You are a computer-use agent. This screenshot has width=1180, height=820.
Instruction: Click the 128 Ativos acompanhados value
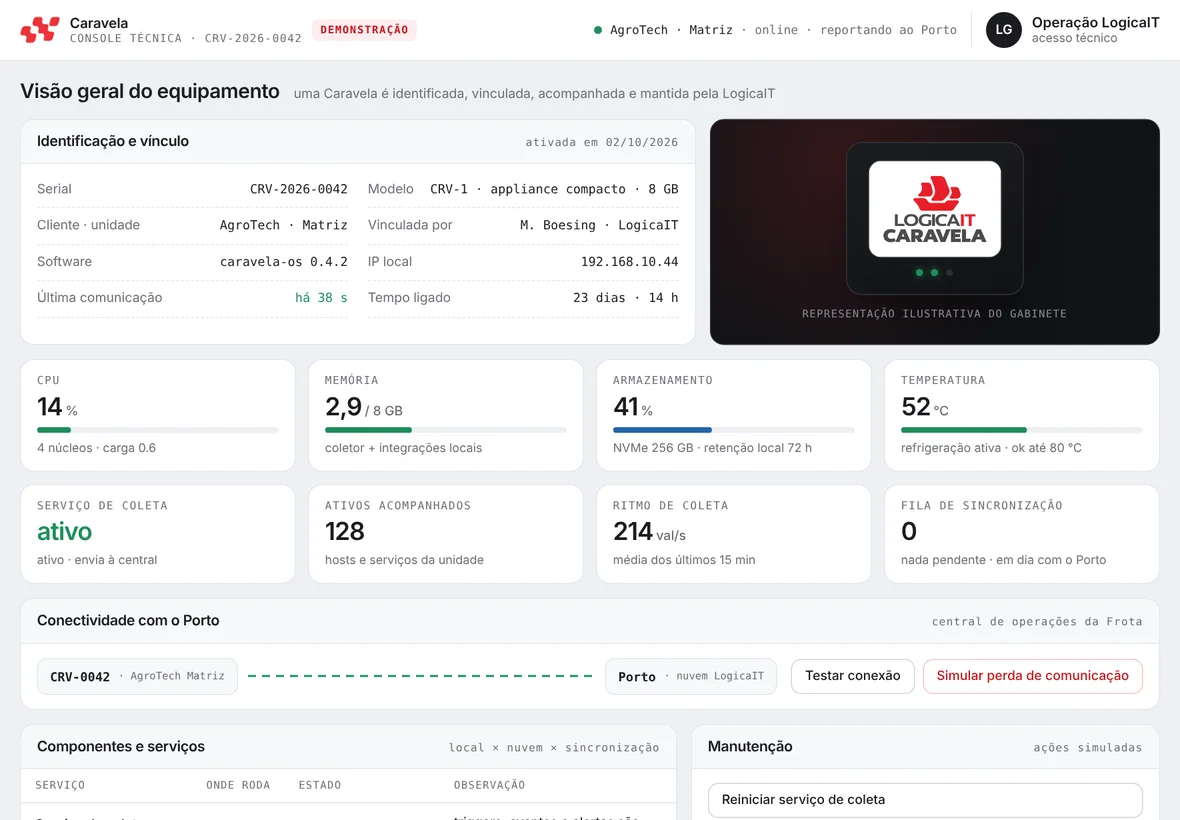coord(345,532)
